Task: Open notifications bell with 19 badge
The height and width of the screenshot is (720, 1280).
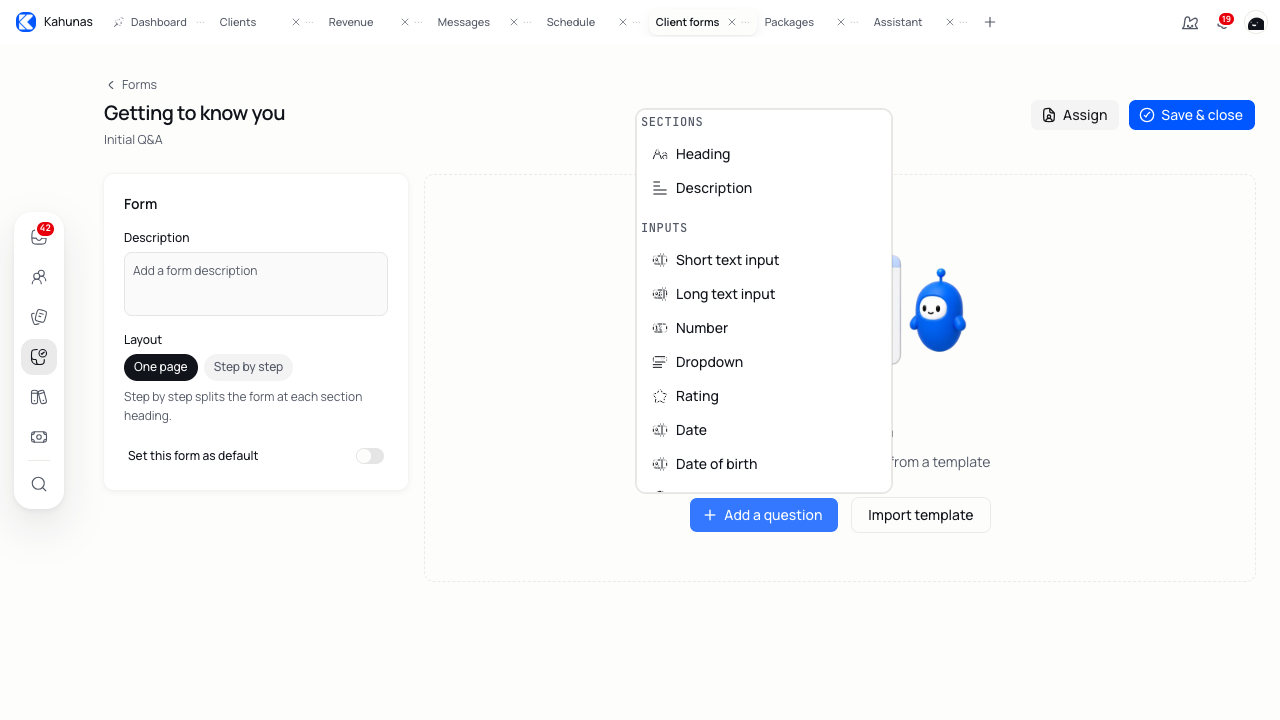Action: [x=1223, y=22]
